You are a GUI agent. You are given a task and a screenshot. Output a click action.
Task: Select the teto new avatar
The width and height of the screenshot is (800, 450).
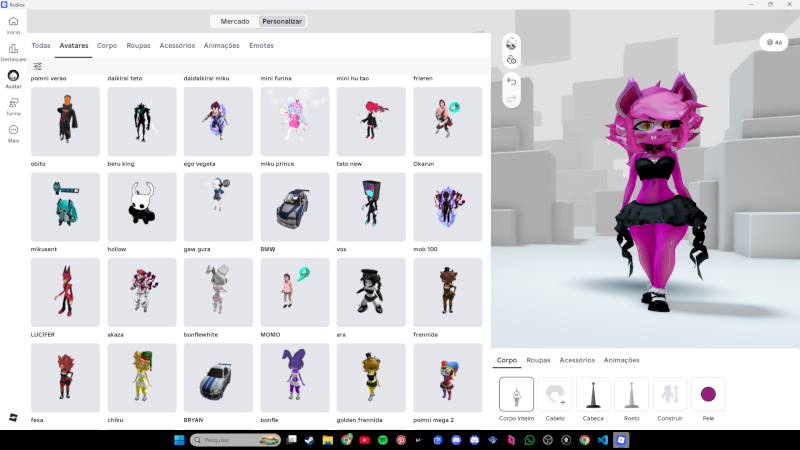click(371, 121)
